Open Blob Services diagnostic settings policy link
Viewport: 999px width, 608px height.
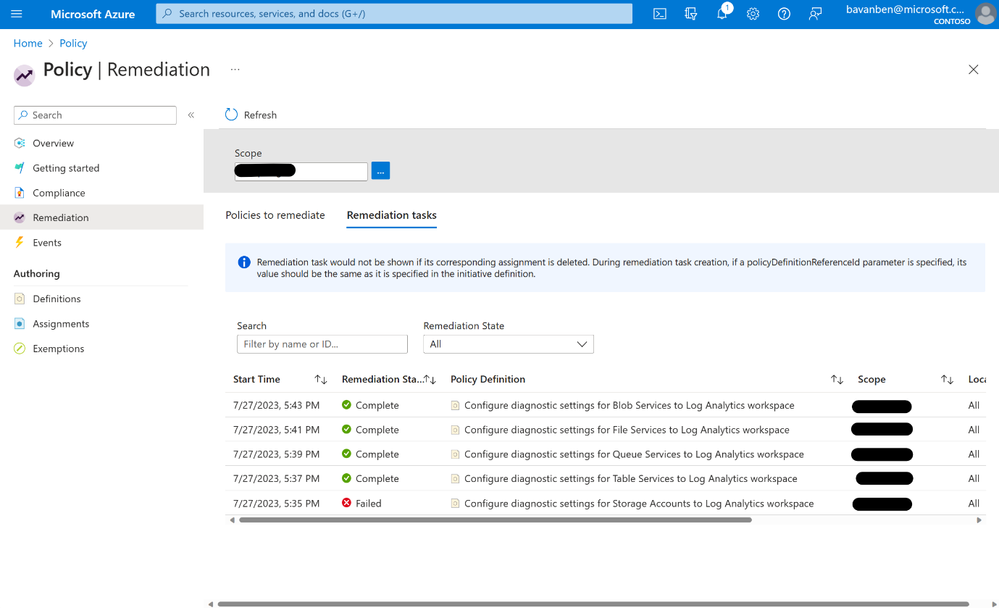tap(629, 405)
